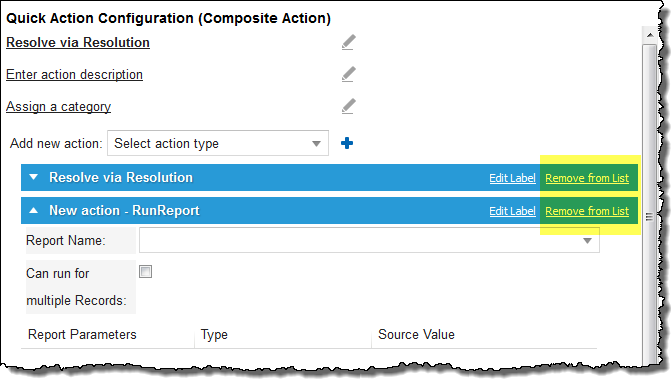Image resolution: width=671 pixels, height=383 pixels.
Task: Click pencil icon beside Resolve via Resolution title
Action: [x=348, y=42]
